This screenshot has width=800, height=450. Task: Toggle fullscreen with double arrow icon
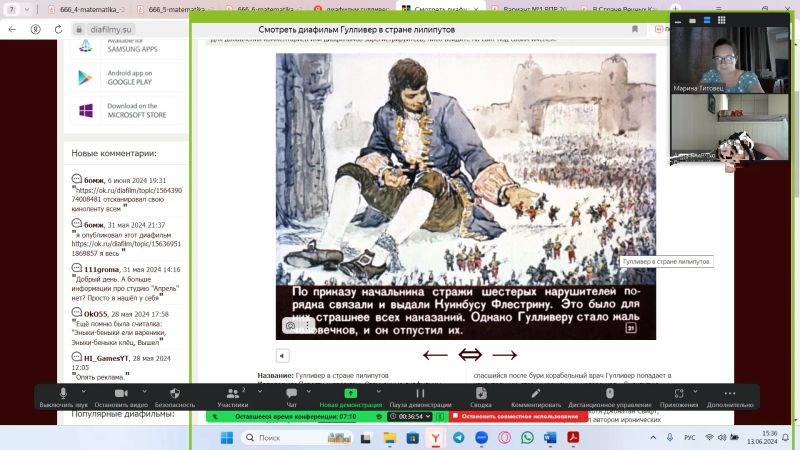coord(470,355)
